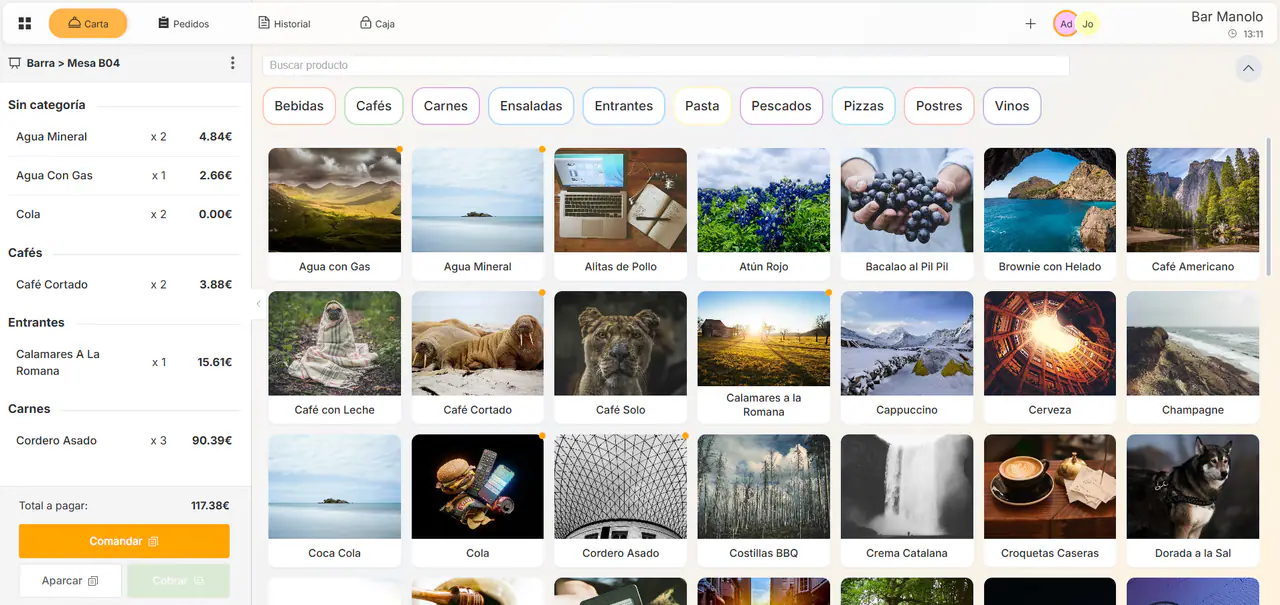Filter by the Pizzas category
1280x605 pixels.
coord(864,106)
